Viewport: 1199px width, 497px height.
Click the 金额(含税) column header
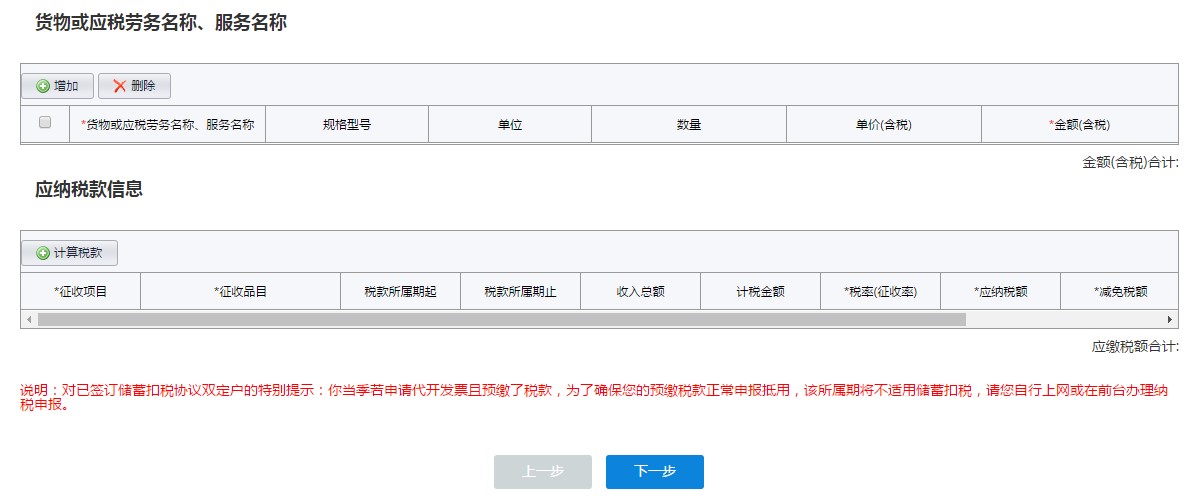pyautogui.click(x=1079, y=125)
